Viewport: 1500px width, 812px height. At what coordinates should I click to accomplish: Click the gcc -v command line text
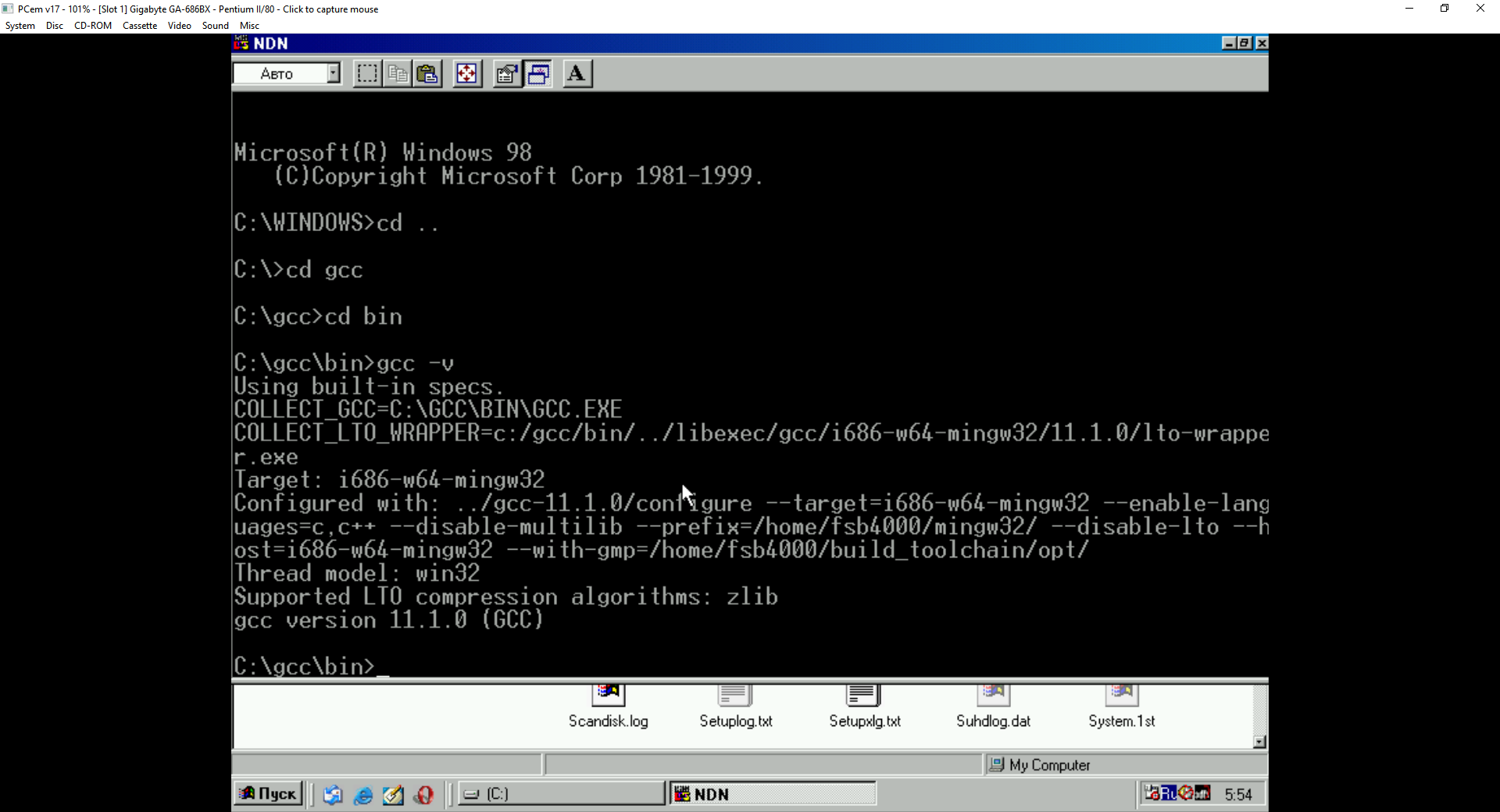(x=415, y=363)
